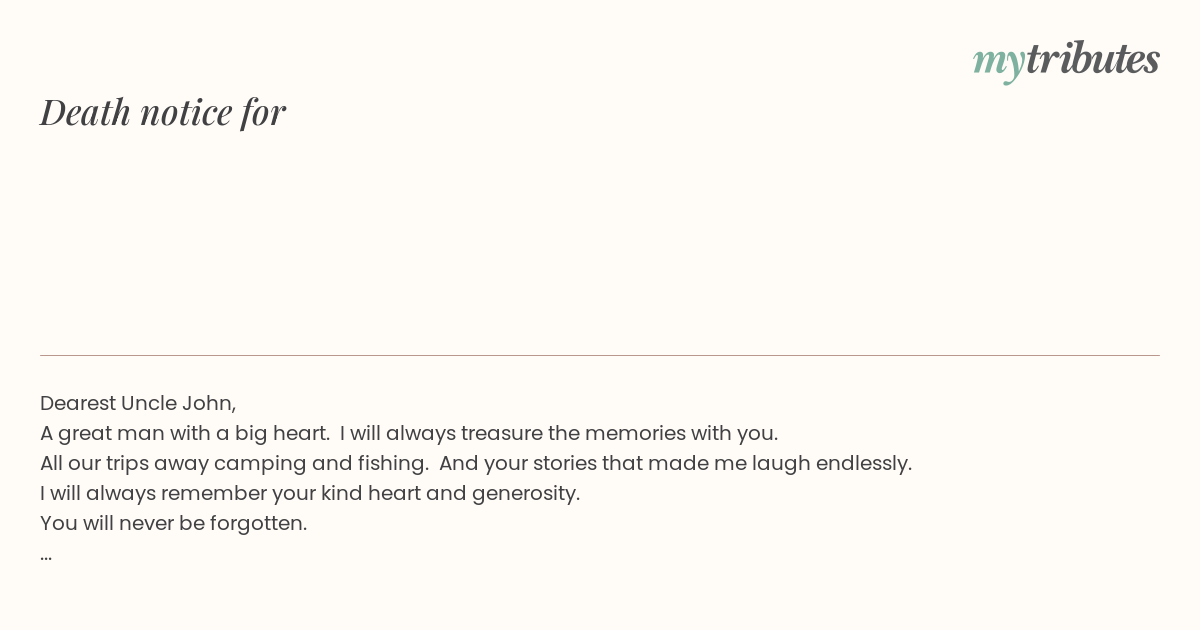Select the "Death notice for" heading
The image size is (1200, 630).
163,112
